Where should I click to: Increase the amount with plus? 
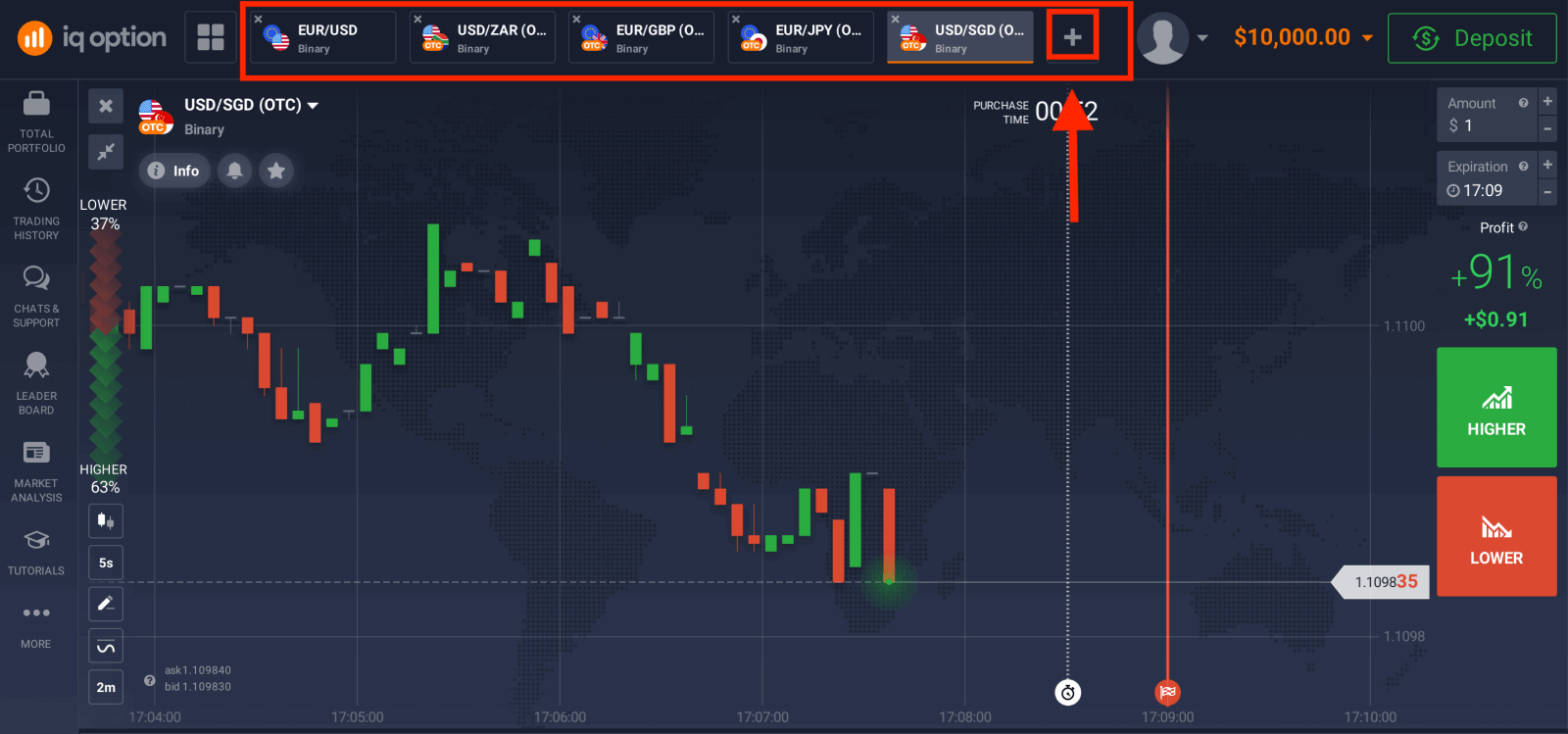click(x=1547, y=101)
